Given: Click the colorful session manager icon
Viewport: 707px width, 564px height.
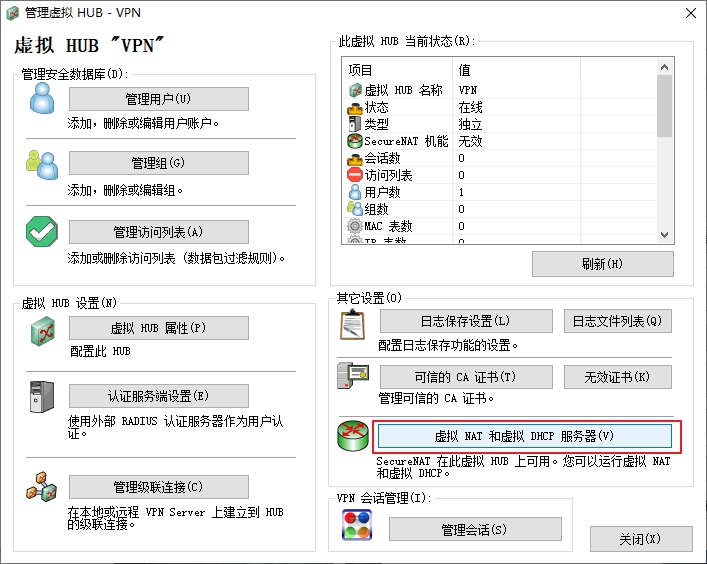Looking at the screenshot, I should [x=357, y=525].
